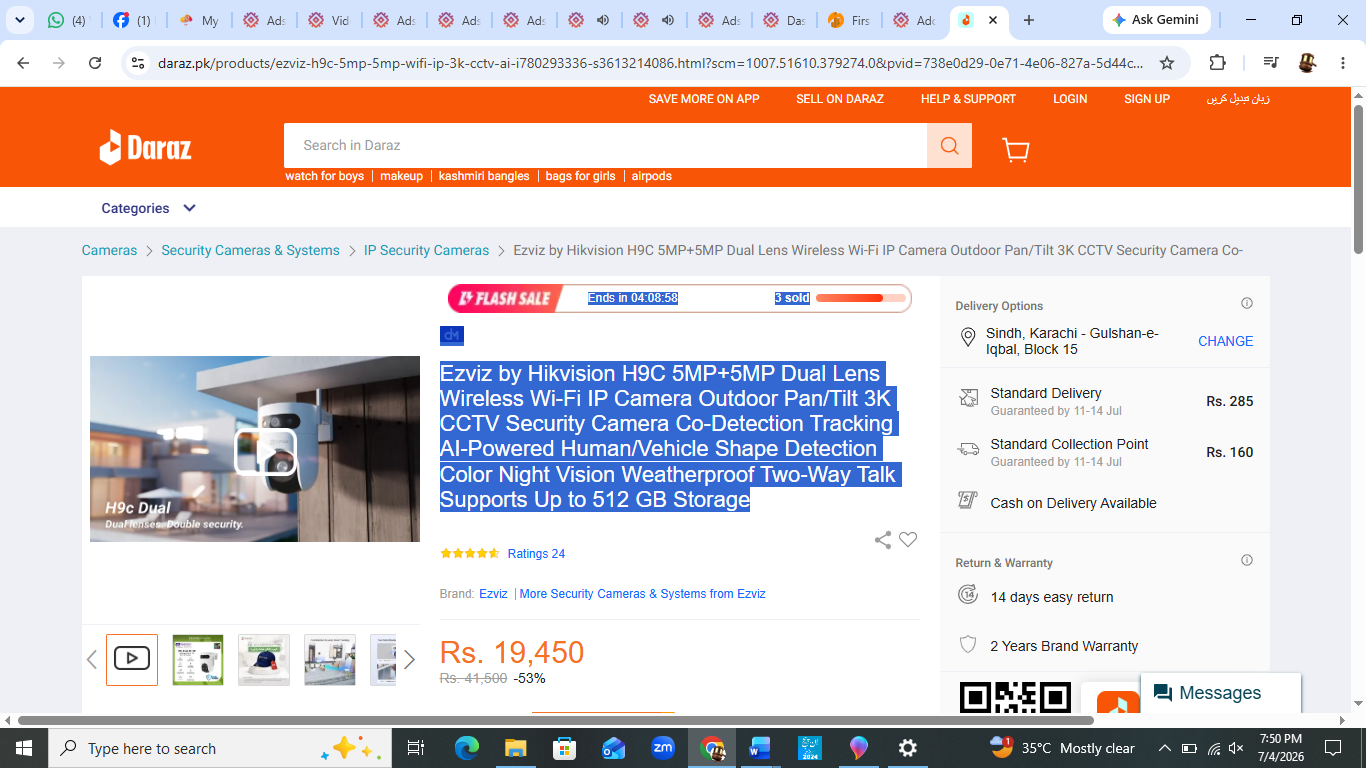Open the Windows Start menu
This screenshot has width=1366, height=768.
point(24,748)
